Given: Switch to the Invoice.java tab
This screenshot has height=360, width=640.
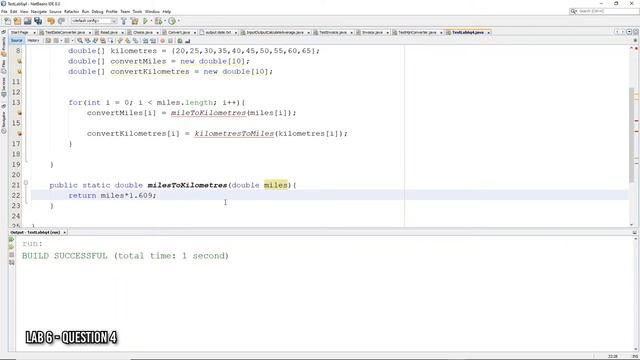Looking at the screenshot, I should 372,32.
